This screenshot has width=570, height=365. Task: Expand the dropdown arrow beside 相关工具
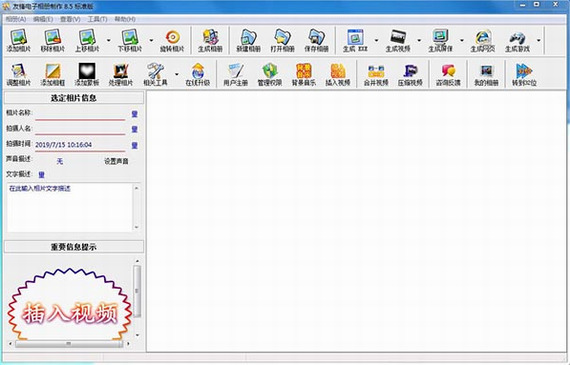[177, 74]
